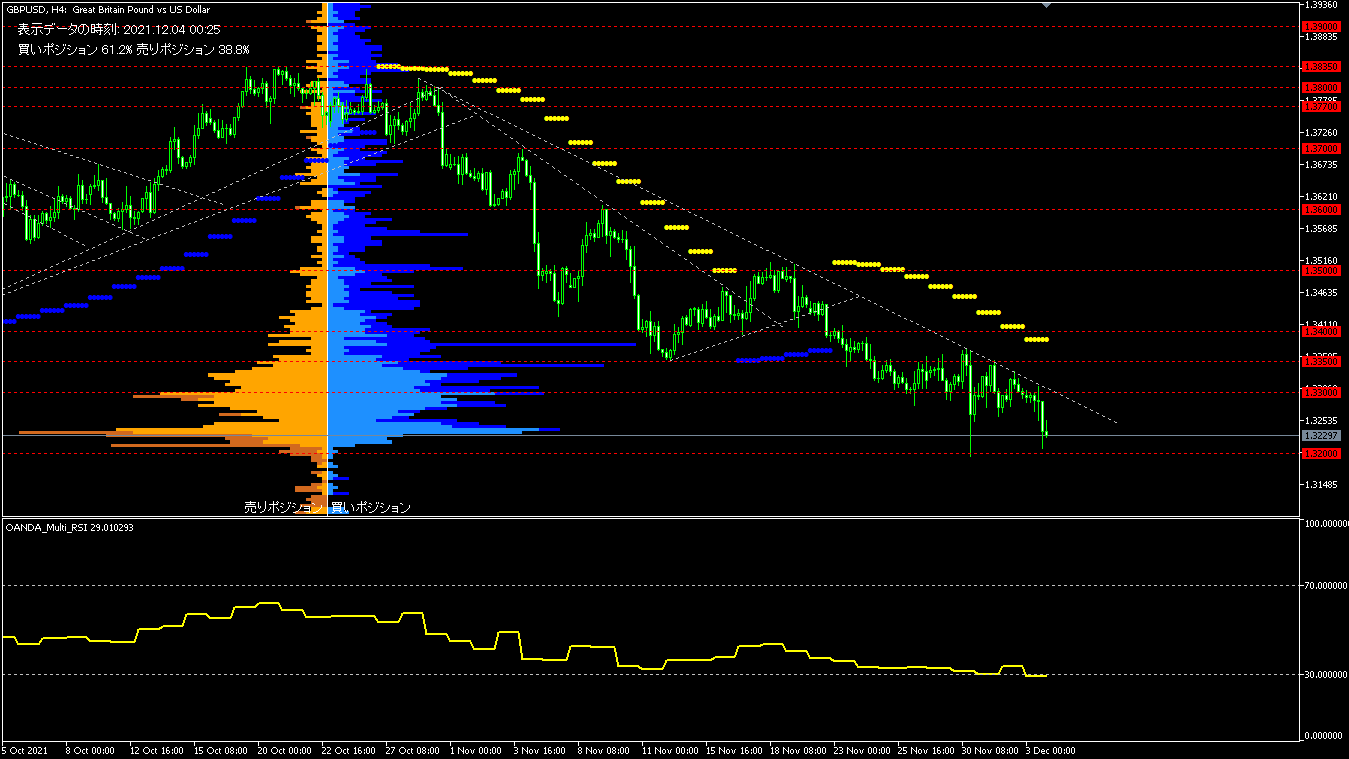Viewport: 1349px width, 759px height.
Task: Click the 買いポジション 61.2% ratio text
Action: pos(75,49)
